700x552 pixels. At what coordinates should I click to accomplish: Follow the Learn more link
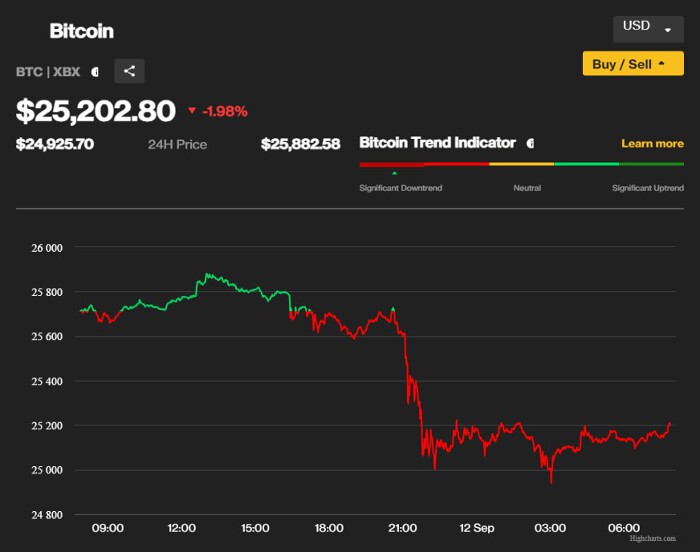pyautogui.click(x=652, y=143)
